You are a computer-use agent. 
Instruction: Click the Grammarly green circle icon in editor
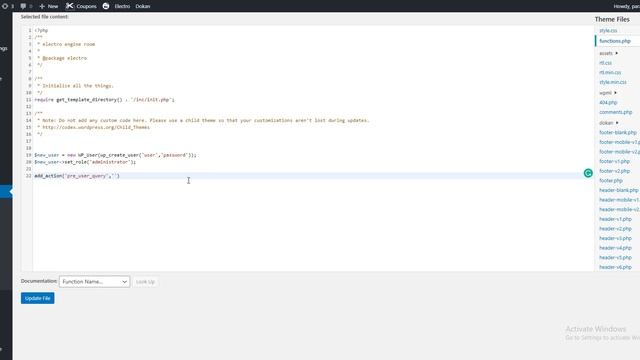pos(588,173)
